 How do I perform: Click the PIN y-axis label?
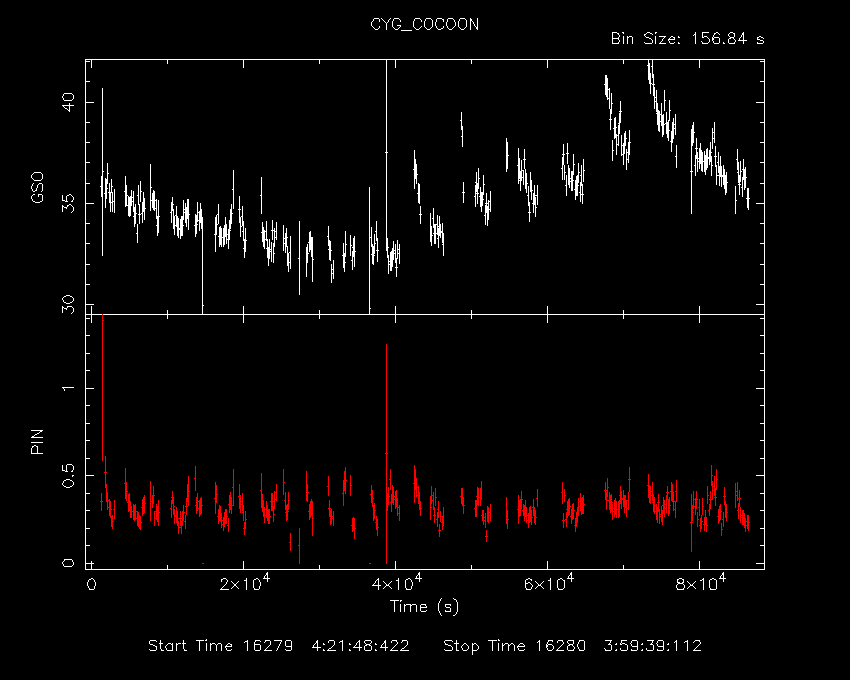coord(37,441)
